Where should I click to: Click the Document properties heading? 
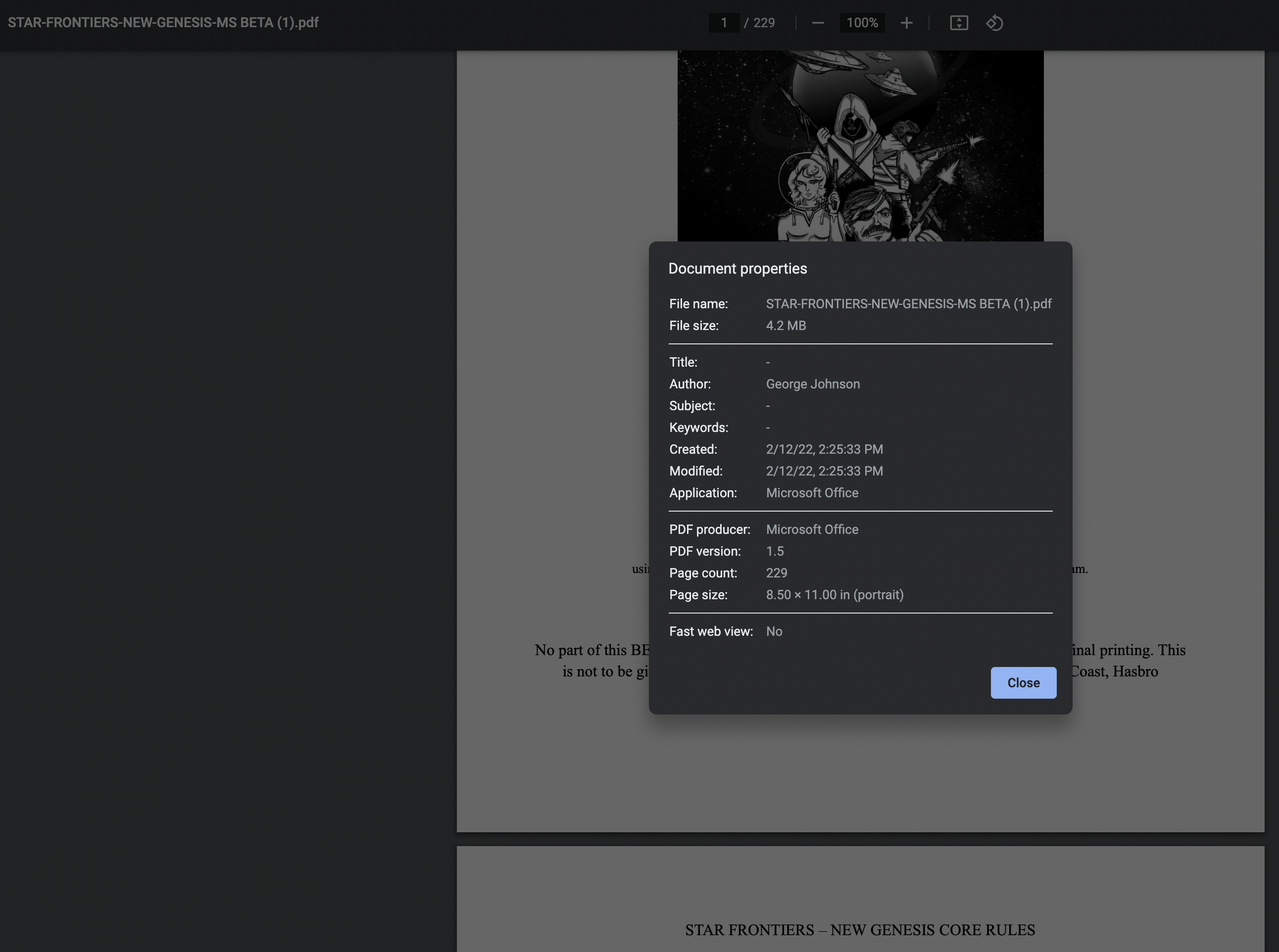[737, 269]
